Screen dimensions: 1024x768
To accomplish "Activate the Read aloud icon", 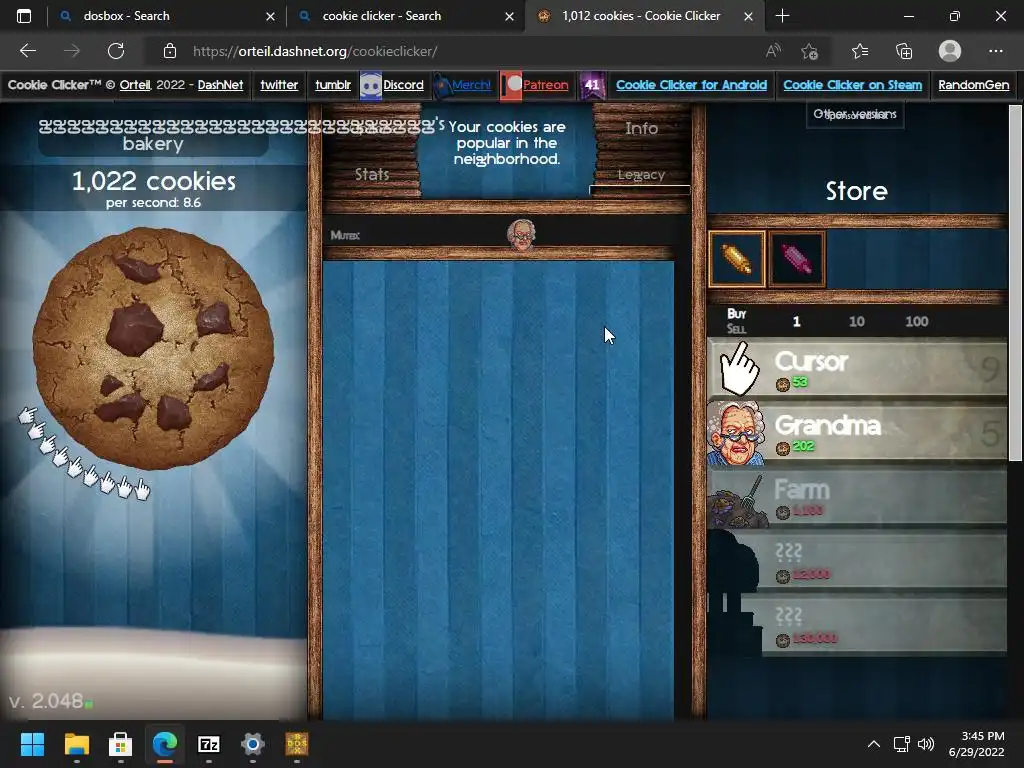I will coord(773,51).
